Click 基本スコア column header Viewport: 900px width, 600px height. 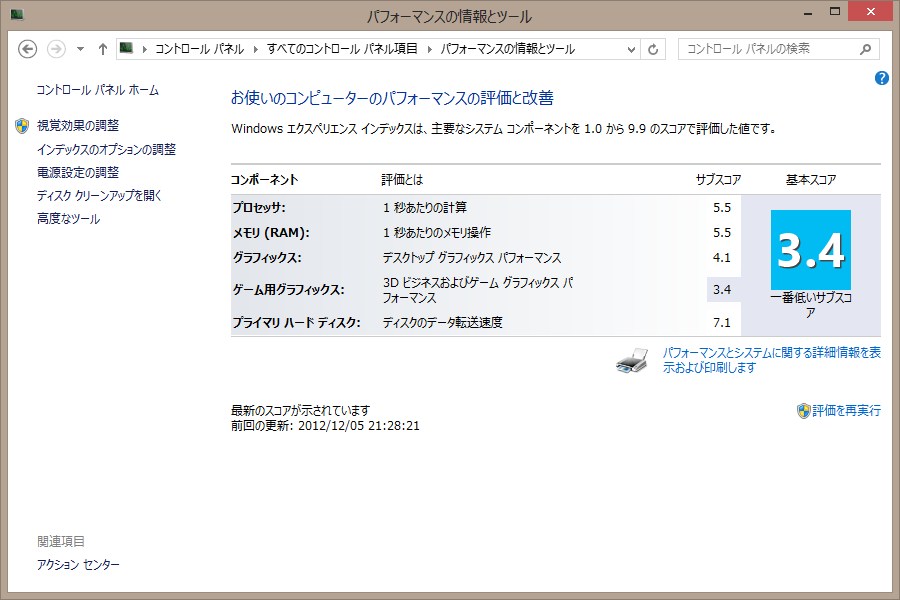tap(810, 180)
